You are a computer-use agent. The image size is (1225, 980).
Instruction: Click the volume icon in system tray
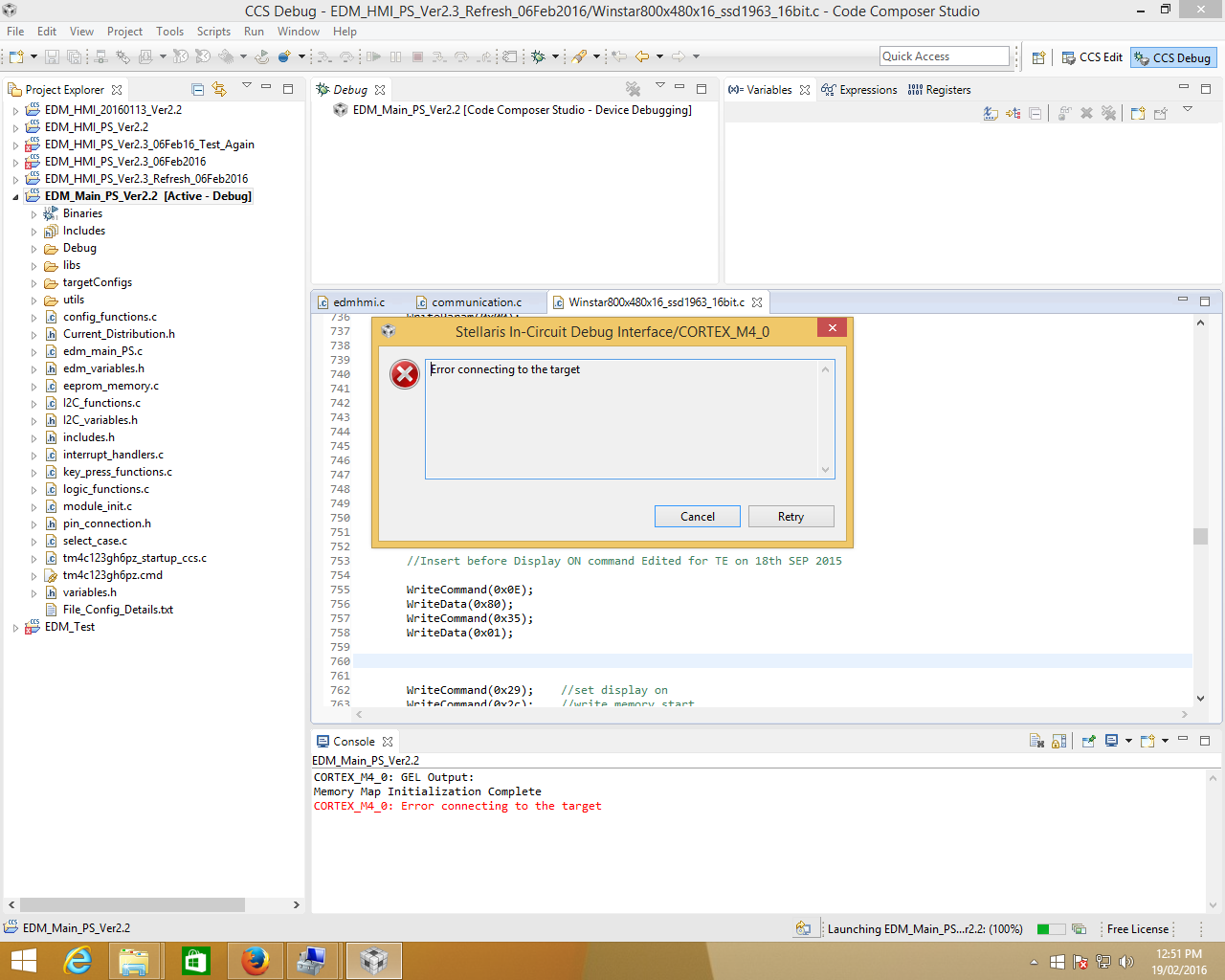1125,962
